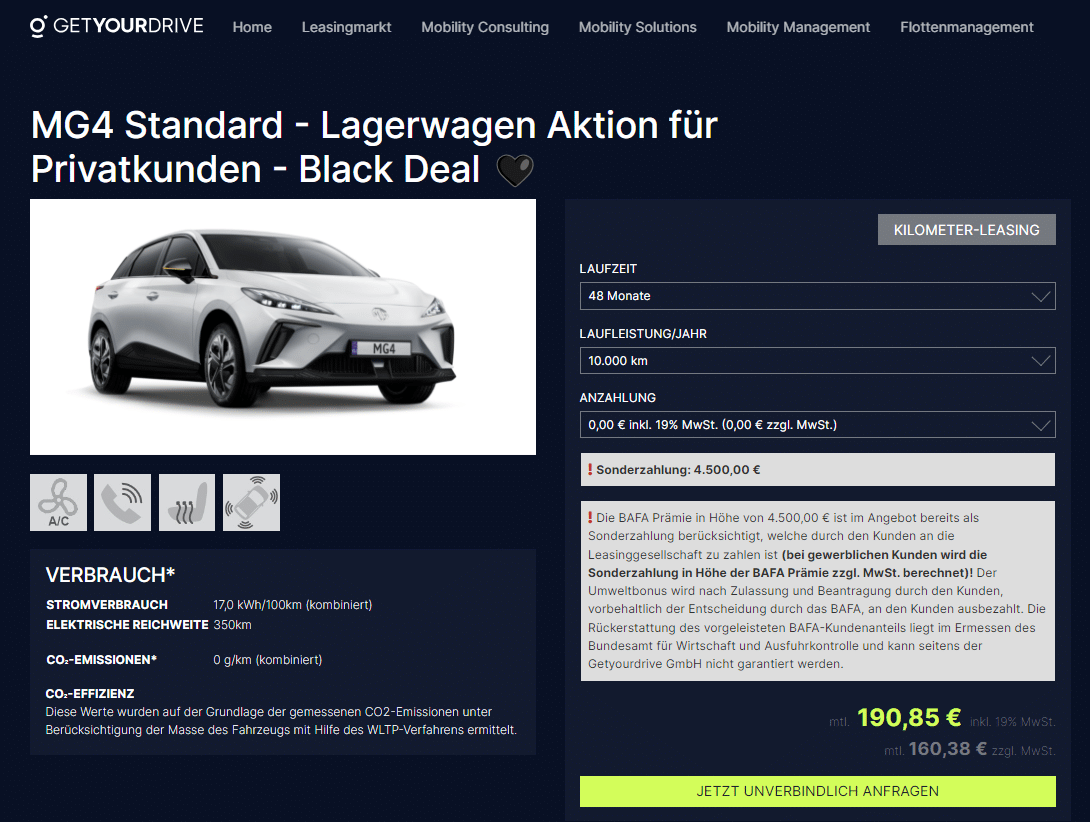1090x822 pixels.
Task: Click the black heart icon in title
Action: click(x=515, y=170)
